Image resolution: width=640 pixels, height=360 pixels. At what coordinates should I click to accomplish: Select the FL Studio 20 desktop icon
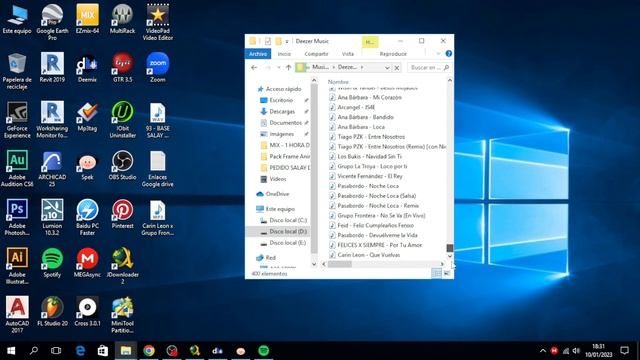coord(52,311)
